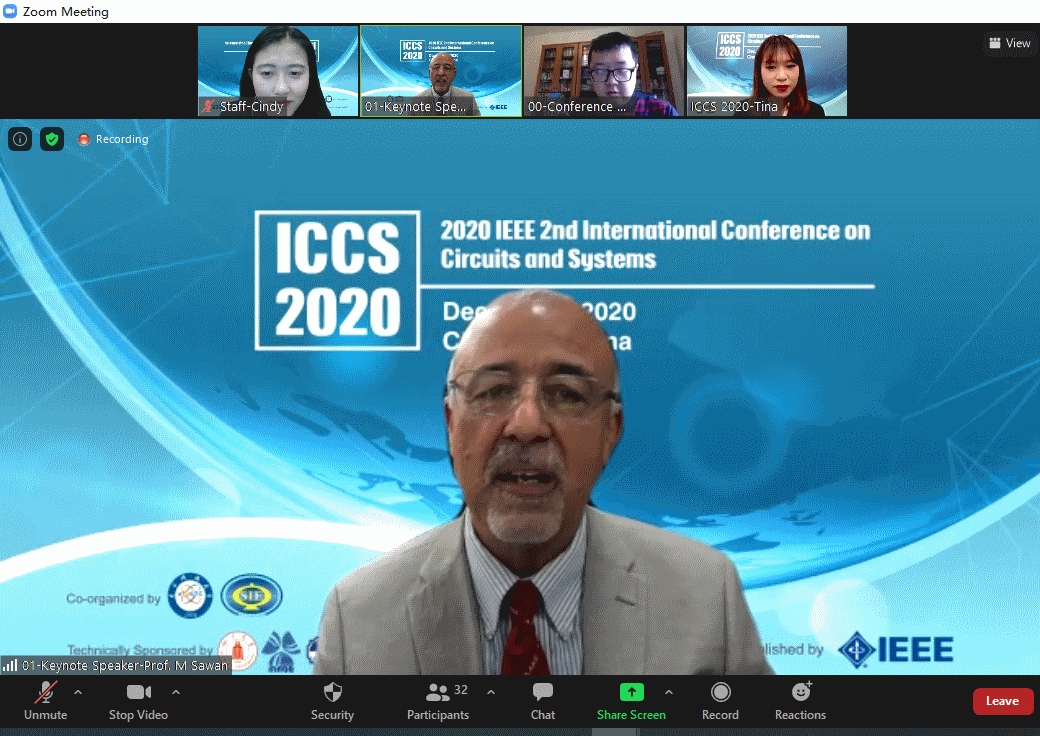Image resolution: width=1040 pixels, height=736 pixels.
Task: Select 00-Conference participant video thumbnail
Action: click(604, 71)
